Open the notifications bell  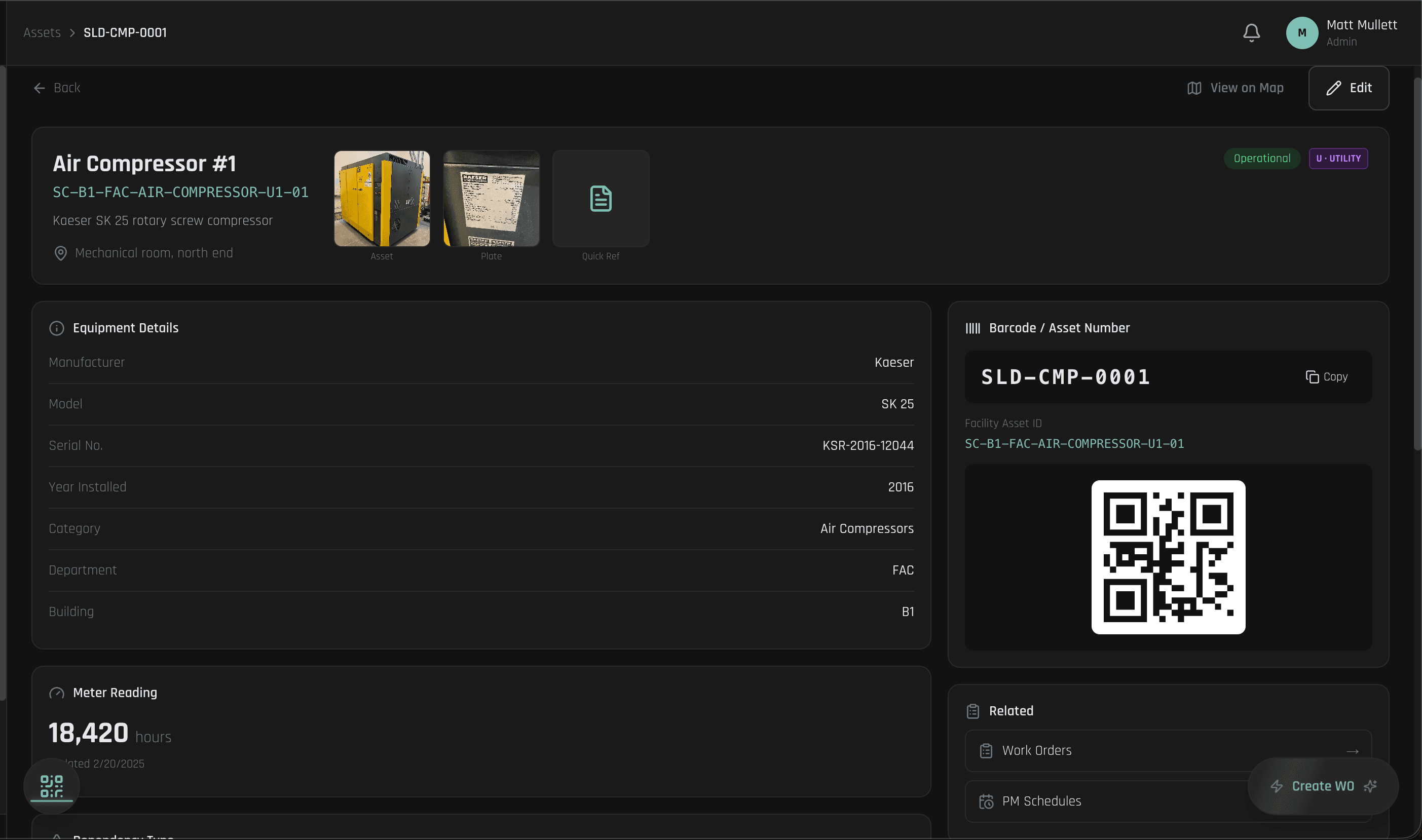(x=1251, y=32)
